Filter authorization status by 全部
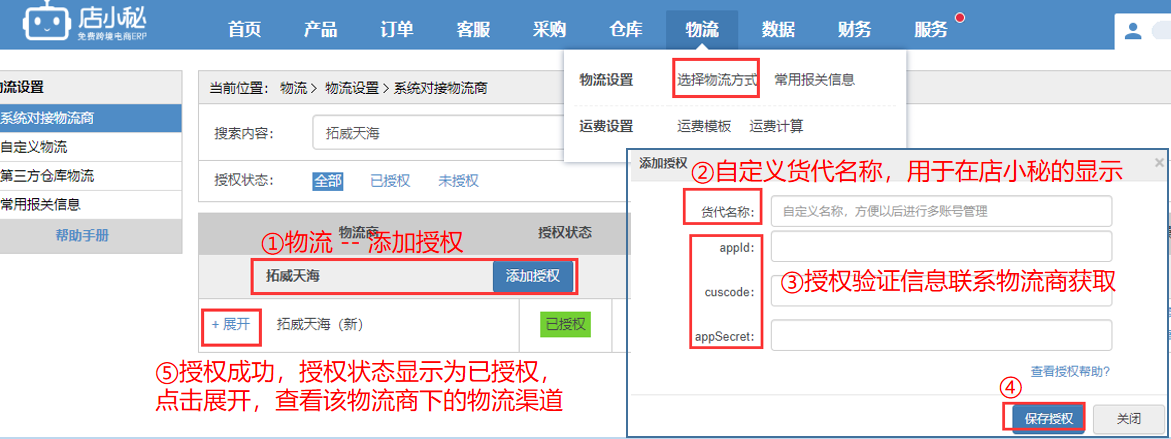 [x=328, y=181]
